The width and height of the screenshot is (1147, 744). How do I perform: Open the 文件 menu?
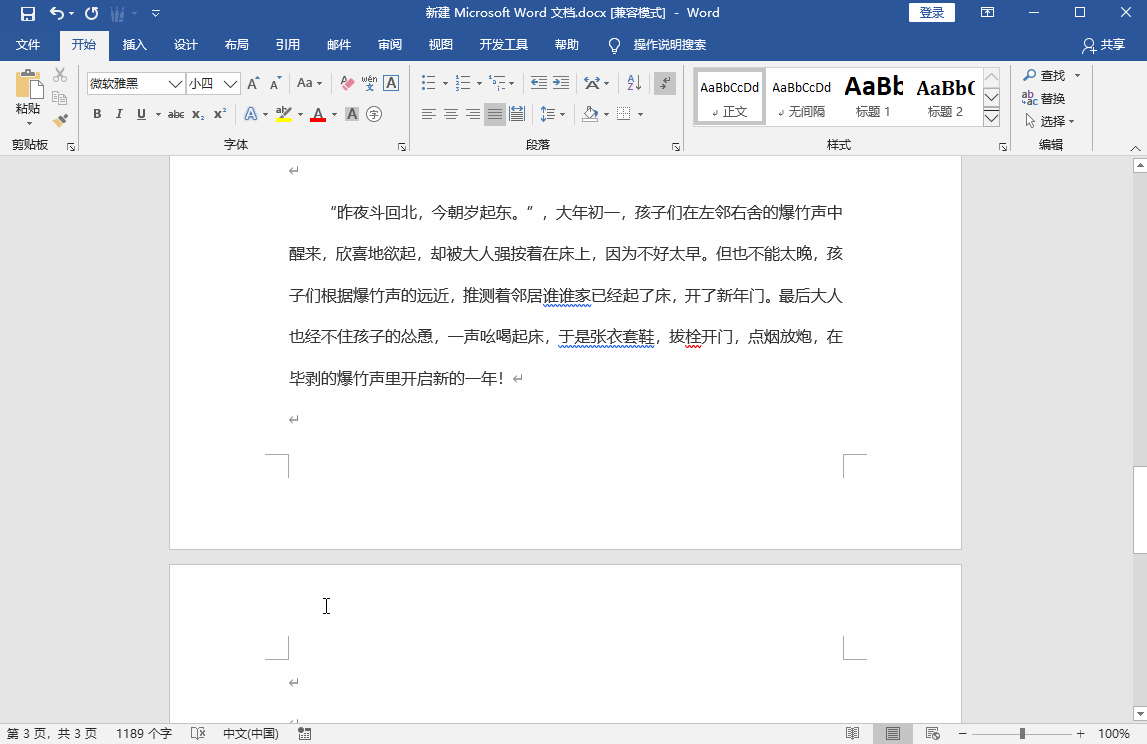click(x=28, y=45)
